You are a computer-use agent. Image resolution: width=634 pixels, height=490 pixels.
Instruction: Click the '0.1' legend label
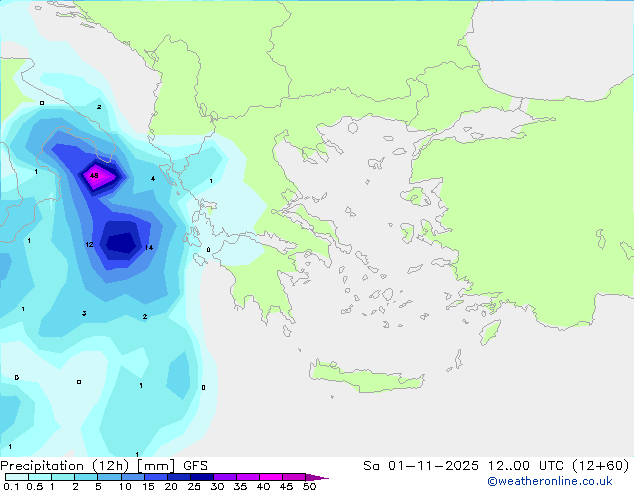pyautogui.click(x=11, y=486)
